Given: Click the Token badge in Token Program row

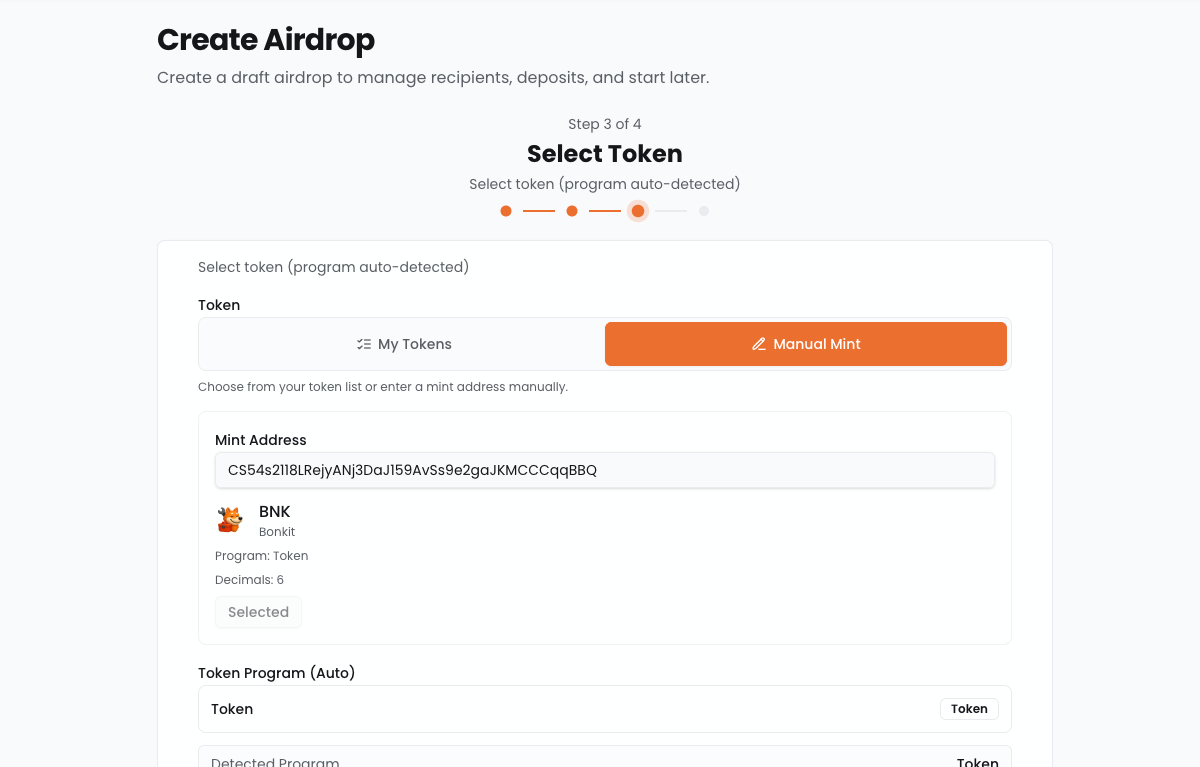Looking at the screenshot, I should (x=969, y=709).
